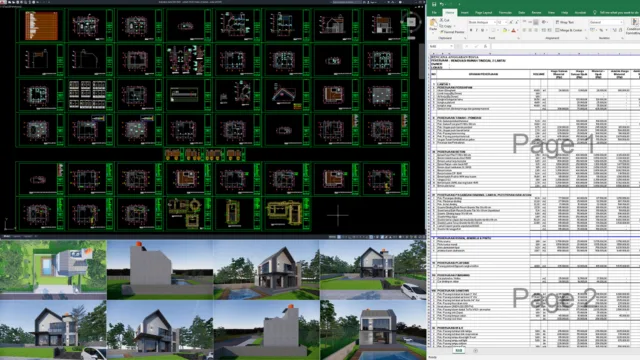Click the Tell me lightbulb search

[595, 13]
